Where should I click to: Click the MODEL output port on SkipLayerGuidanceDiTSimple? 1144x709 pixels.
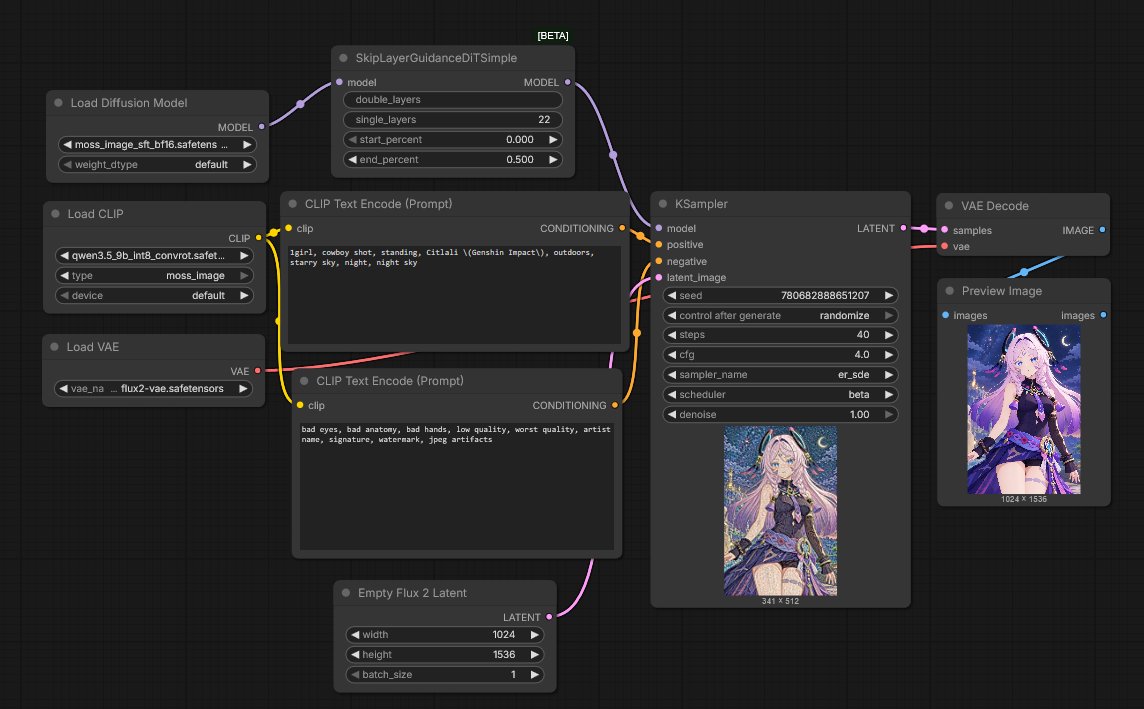[x=568, y=82]
